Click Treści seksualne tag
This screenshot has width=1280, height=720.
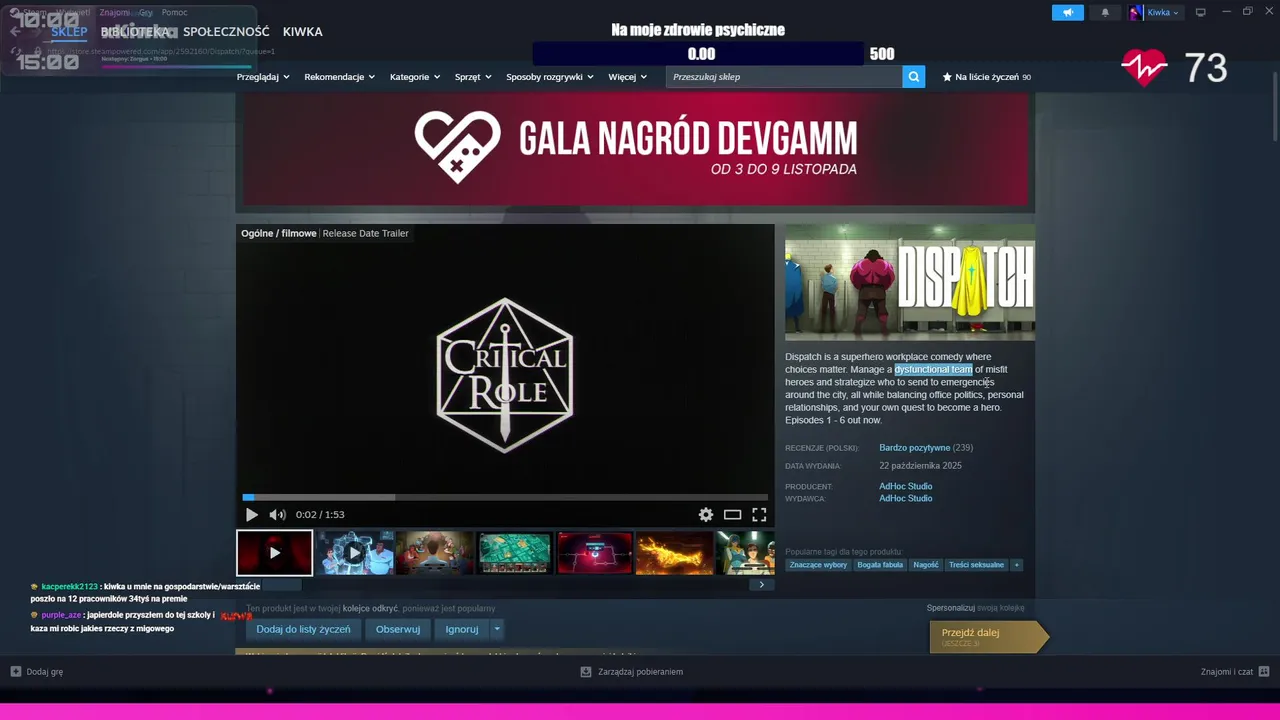coord(976,565)
